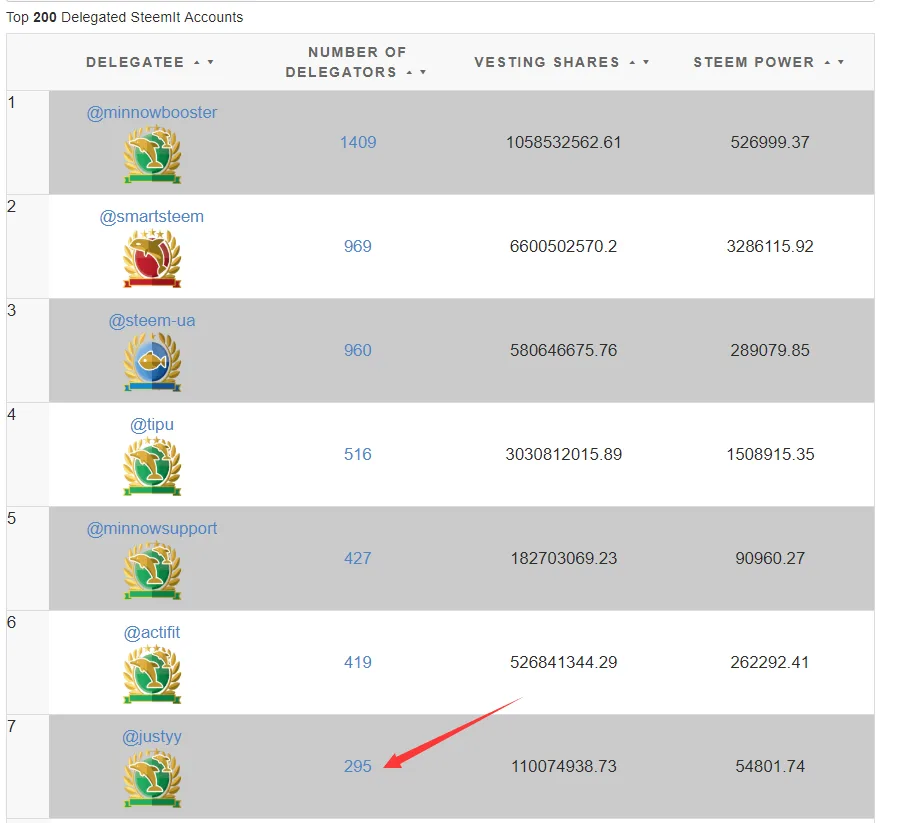Screen dimensions: 920x823
Task: Sort Number of Delegators ascending arrow
Action: 410,72
